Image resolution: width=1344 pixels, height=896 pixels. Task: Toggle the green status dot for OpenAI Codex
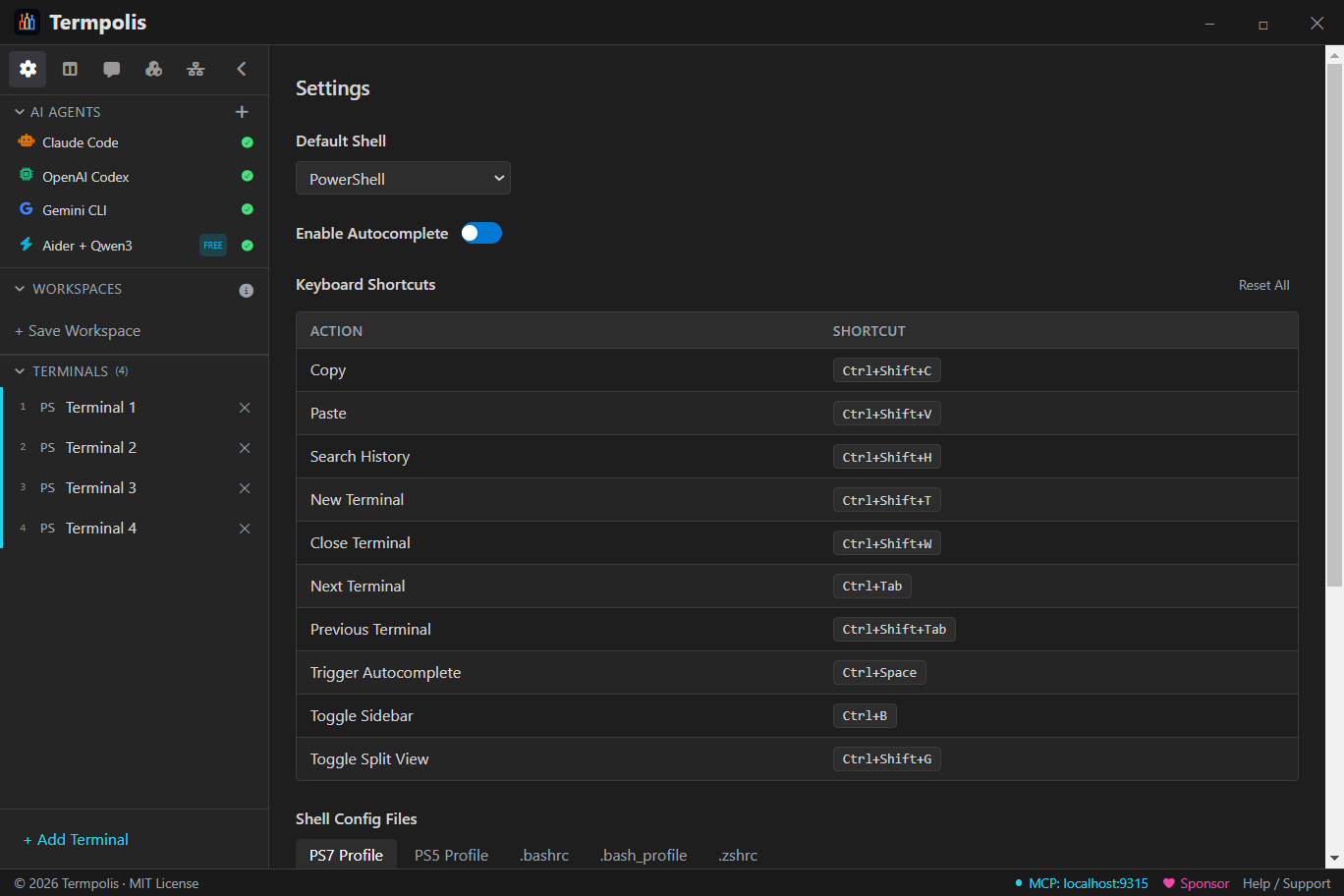pos(248,176)
